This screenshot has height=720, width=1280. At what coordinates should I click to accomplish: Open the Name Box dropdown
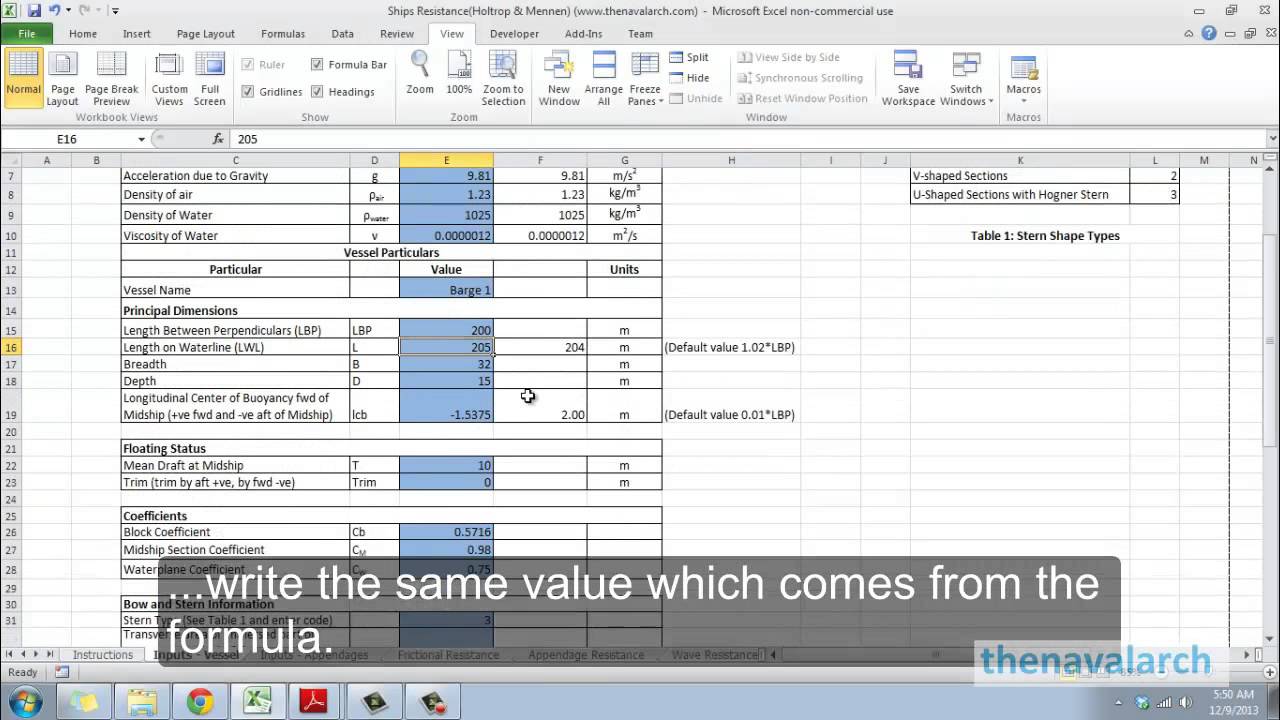click(x=142, y=139)
